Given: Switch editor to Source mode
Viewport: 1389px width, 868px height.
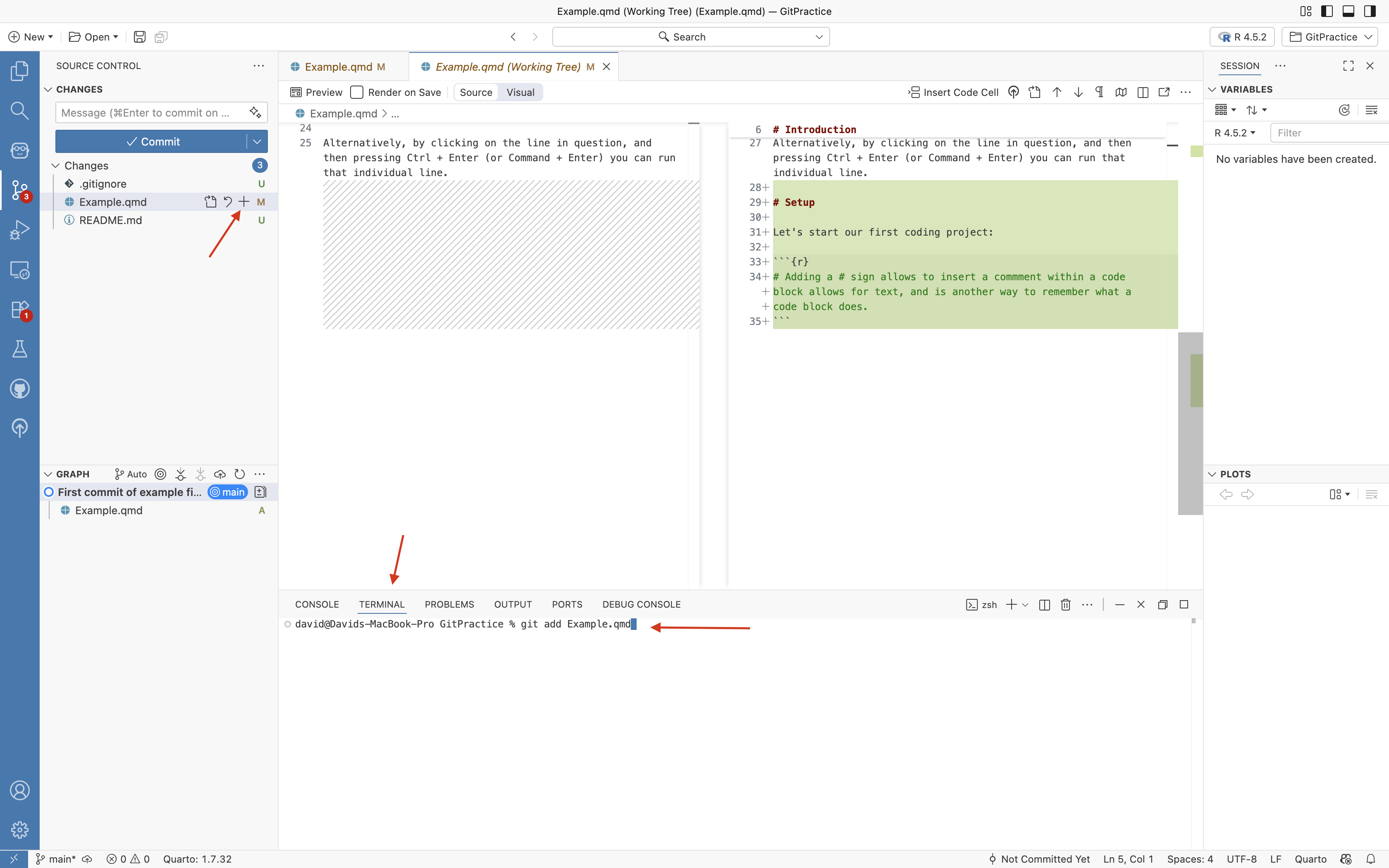Looking at the screenshot, I should point(476,93).
